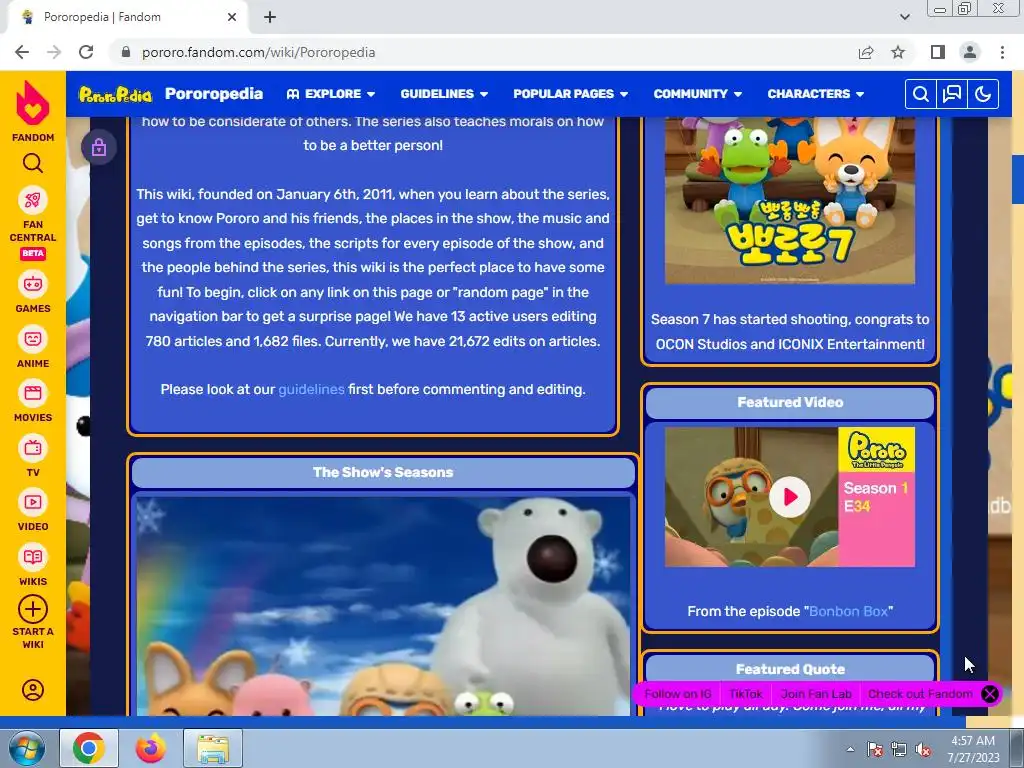Play the featured video
1024x768 pixels.
click(x=789, y=497)
